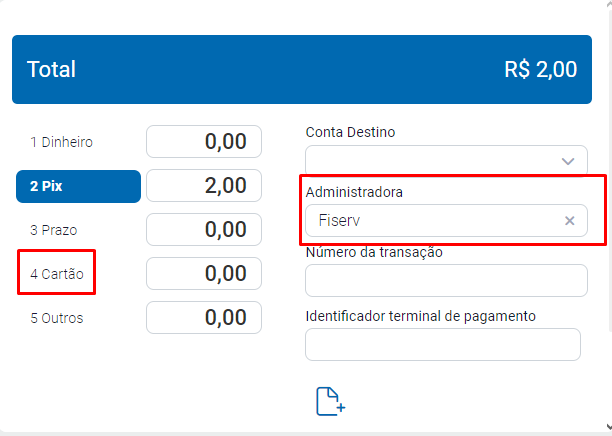Focus the Identificador terminal de pagamento field

pos(442,344)
